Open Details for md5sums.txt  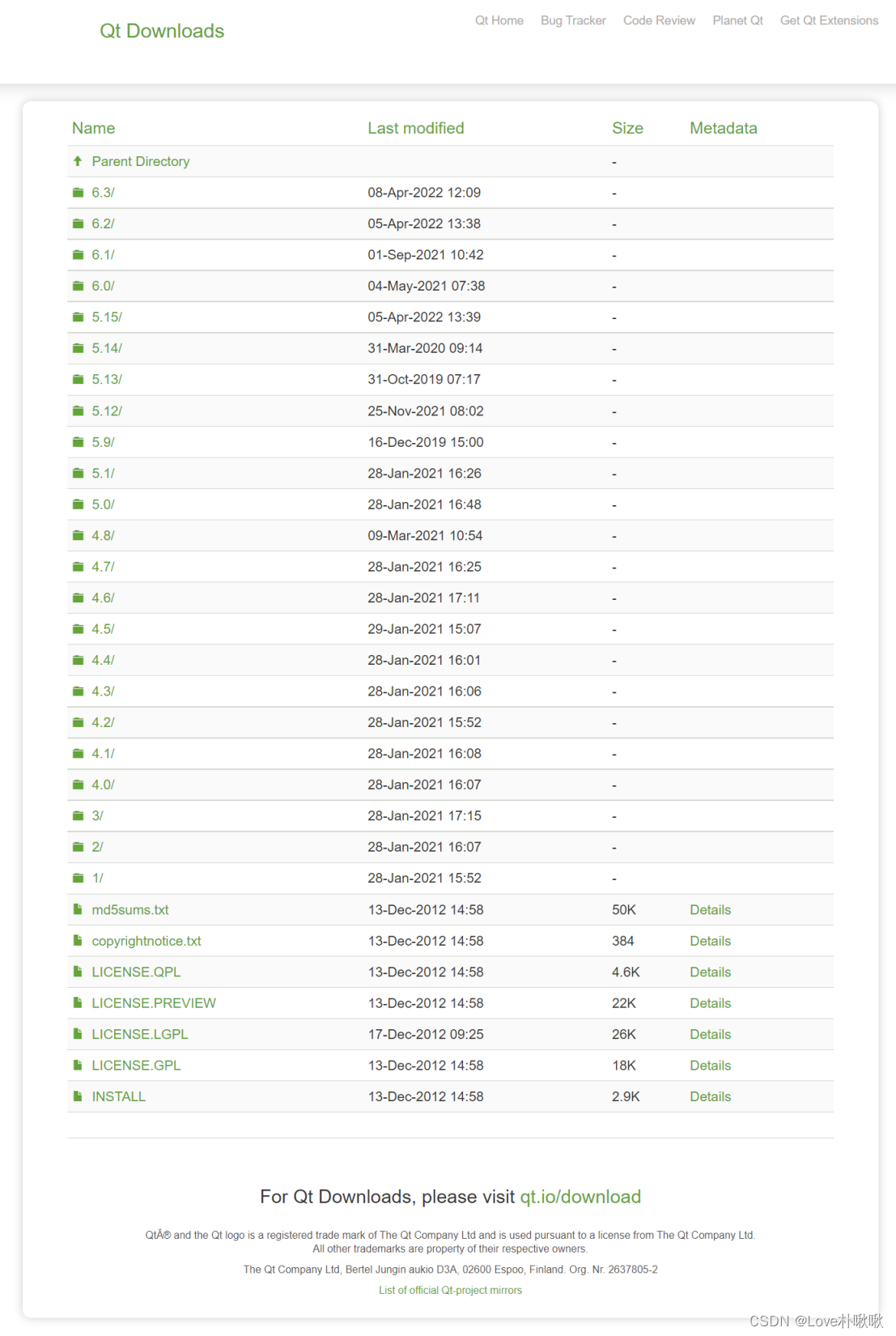[710, 910]
